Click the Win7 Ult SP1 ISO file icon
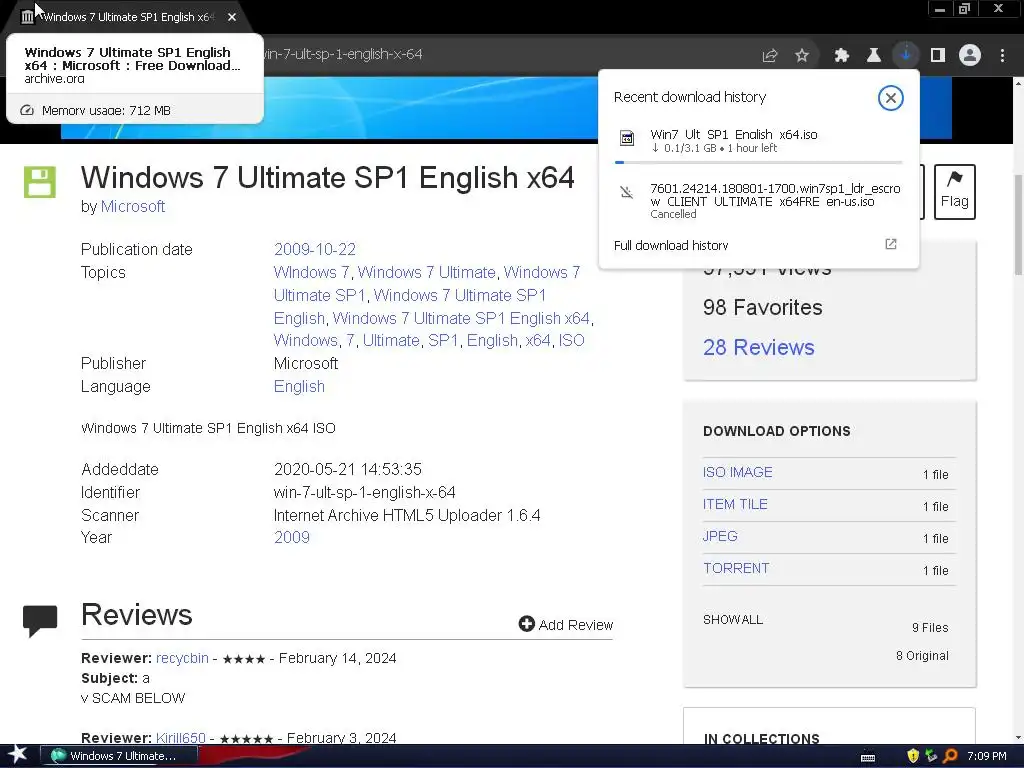This screenshot has height=768, width=1024. coord(626,138)
